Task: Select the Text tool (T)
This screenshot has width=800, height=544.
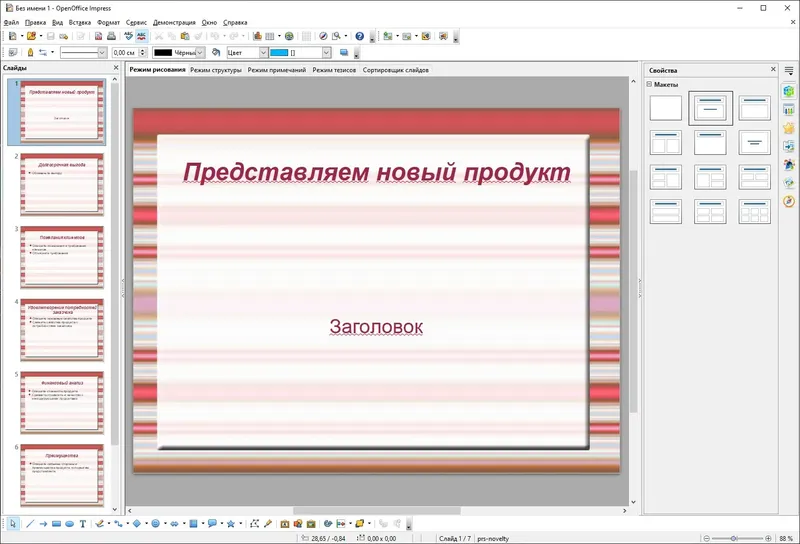Action: (83, 524)
